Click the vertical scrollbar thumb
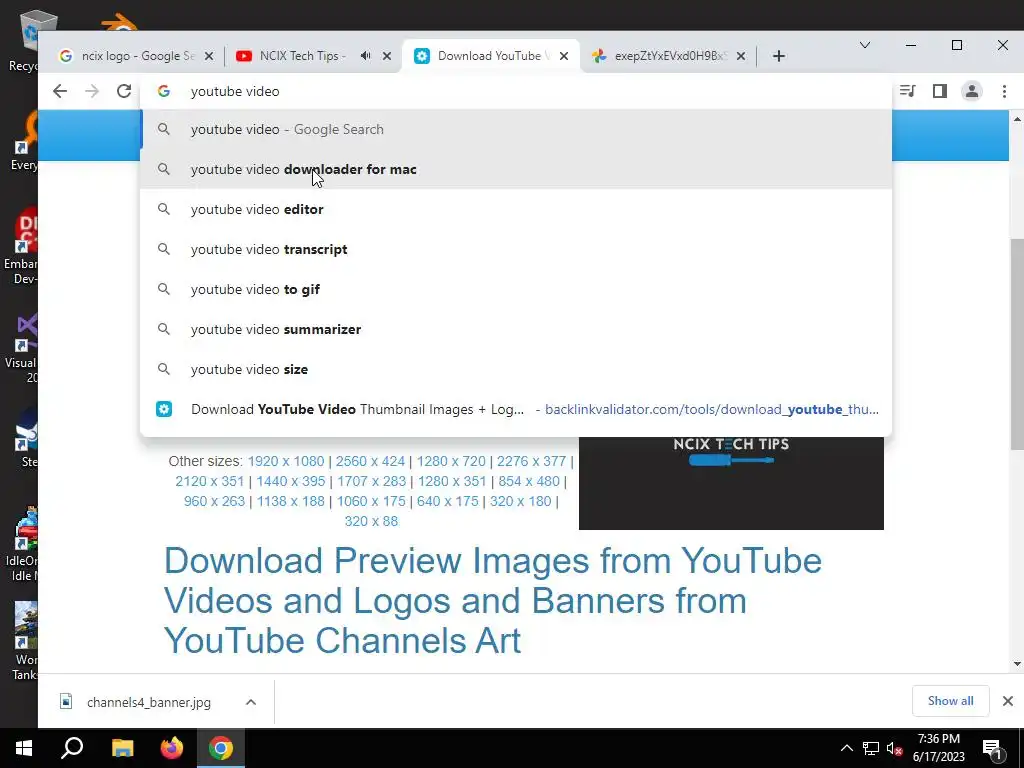This screenshot has height=768, width=1024. [x=1017, y=344]
